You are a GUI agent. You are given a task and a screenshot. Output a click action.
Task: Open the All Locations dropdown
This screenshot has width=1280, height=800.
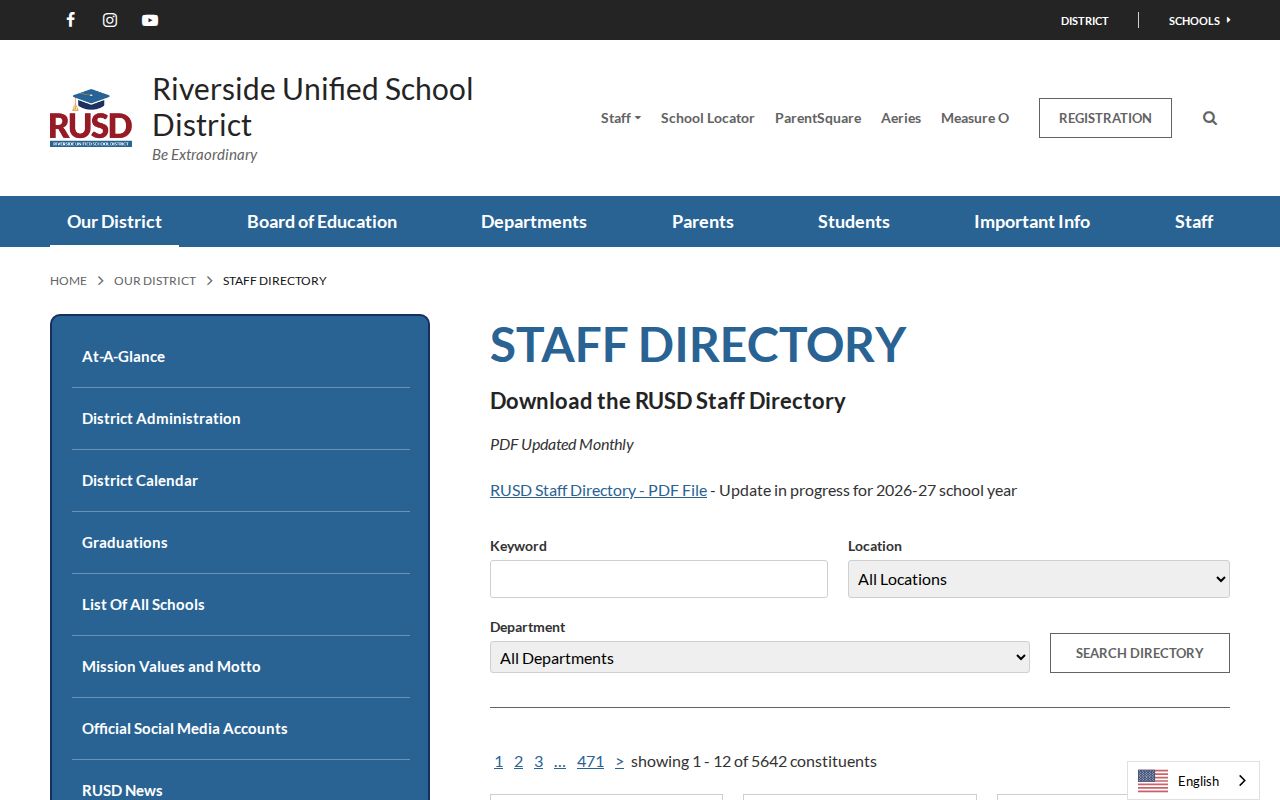tap(1039, 579)
